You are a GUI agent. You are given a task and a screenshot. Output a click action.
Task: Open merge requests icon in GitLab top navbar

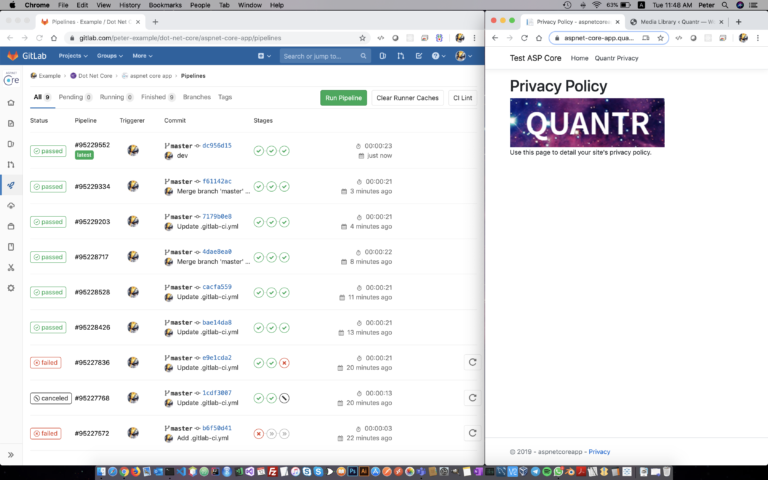tap(401, 56)
